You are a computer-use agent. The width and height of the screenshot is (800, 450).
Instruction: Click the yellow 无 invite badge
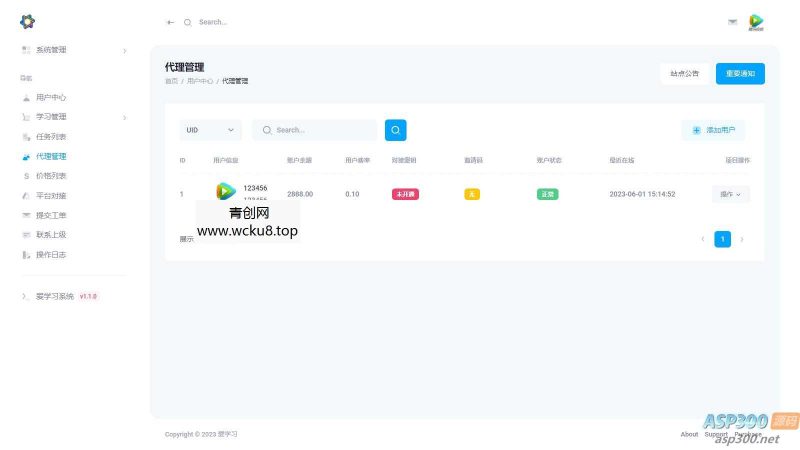472,194
